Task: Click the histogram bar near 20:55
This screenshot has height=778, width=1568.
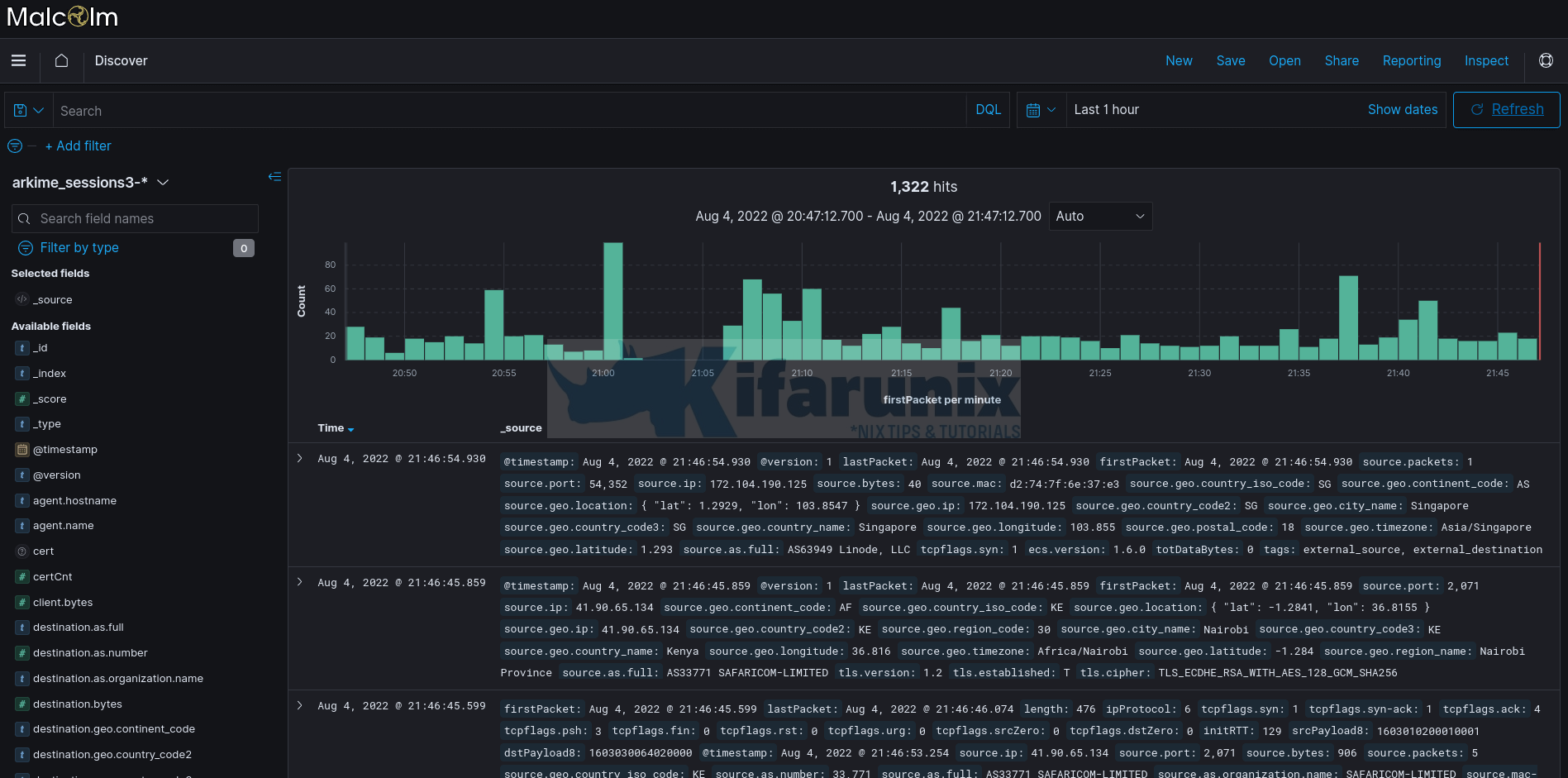Action: pos(493,325)
